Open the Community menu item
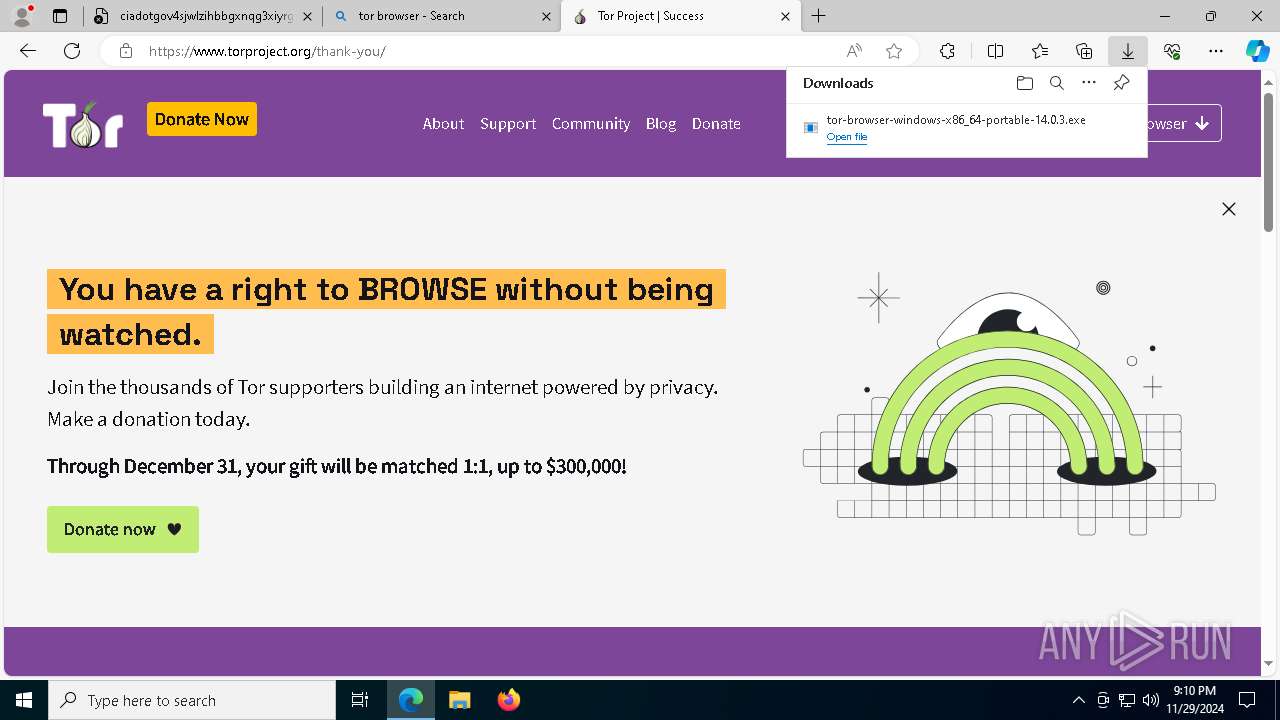1280x720 pixels. coord(591,124)
